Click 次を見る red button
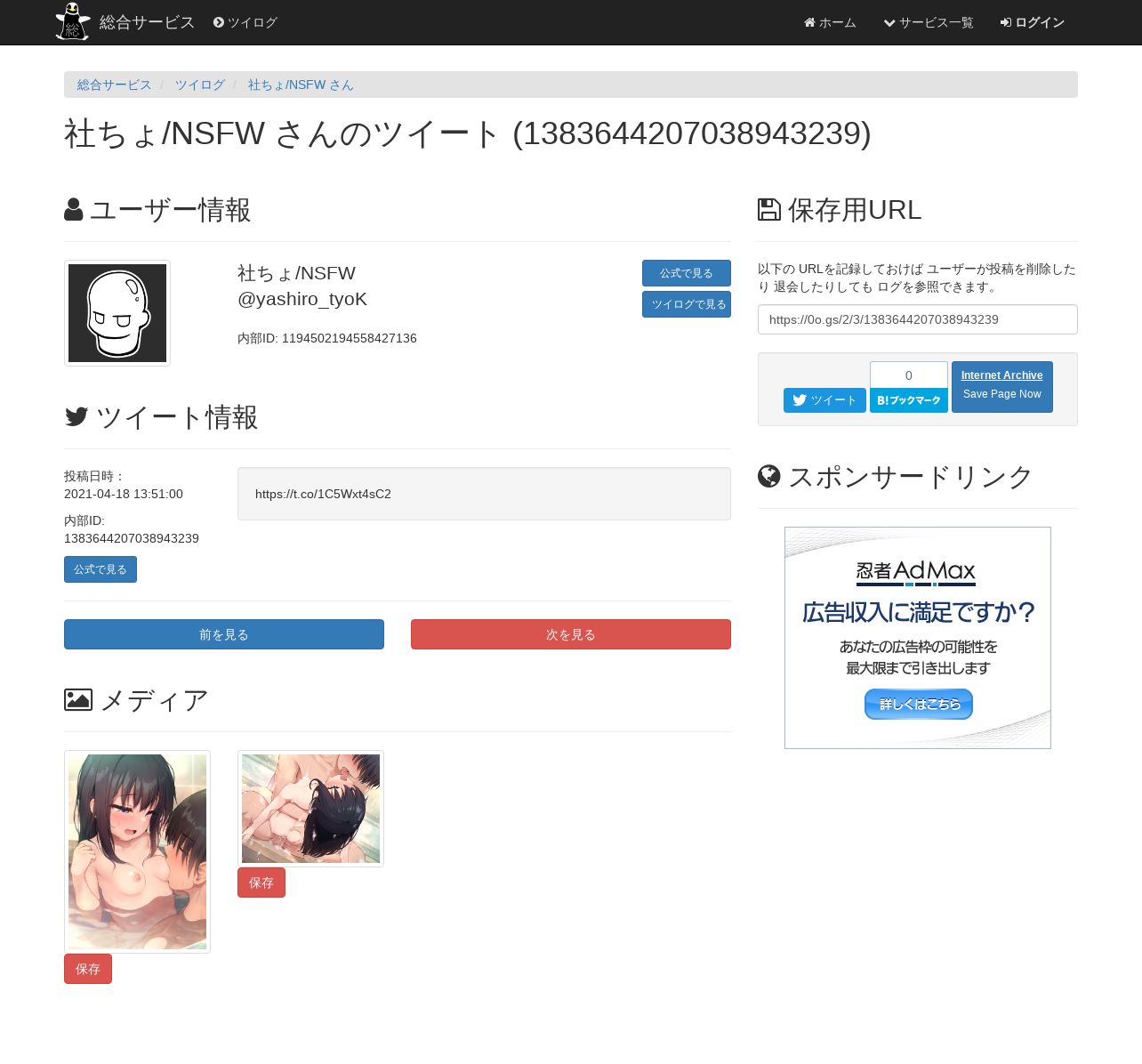 [571, 634]
